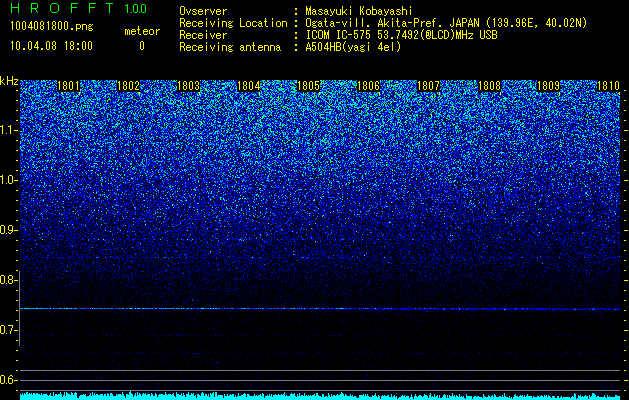Click the Receiving antenna field label

230,47
